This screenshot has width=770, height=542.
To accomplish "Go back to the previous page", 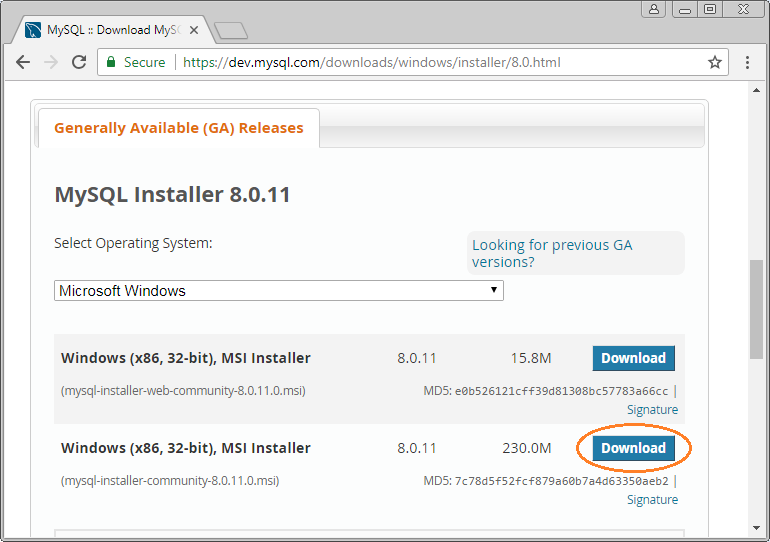I will click(23, 62).
